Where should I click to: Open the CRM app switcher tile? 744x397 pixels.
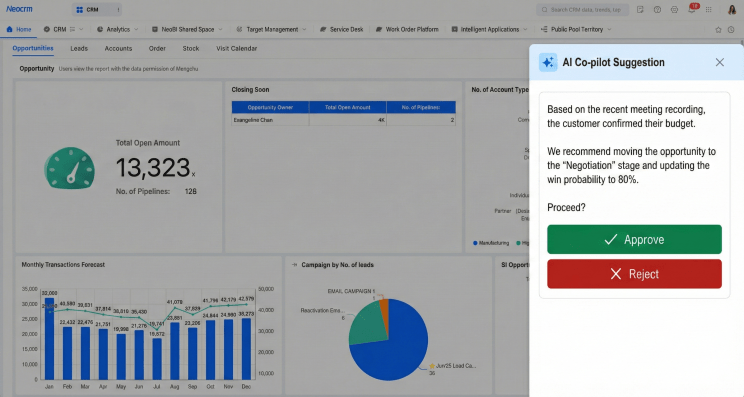point(97,9)
